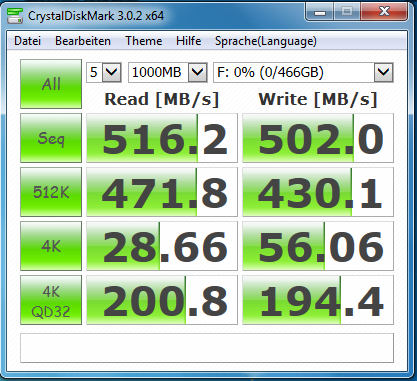Screen dimensions: 417x381
Task: Start the 4K random test
Action: (x=51, y=246)
